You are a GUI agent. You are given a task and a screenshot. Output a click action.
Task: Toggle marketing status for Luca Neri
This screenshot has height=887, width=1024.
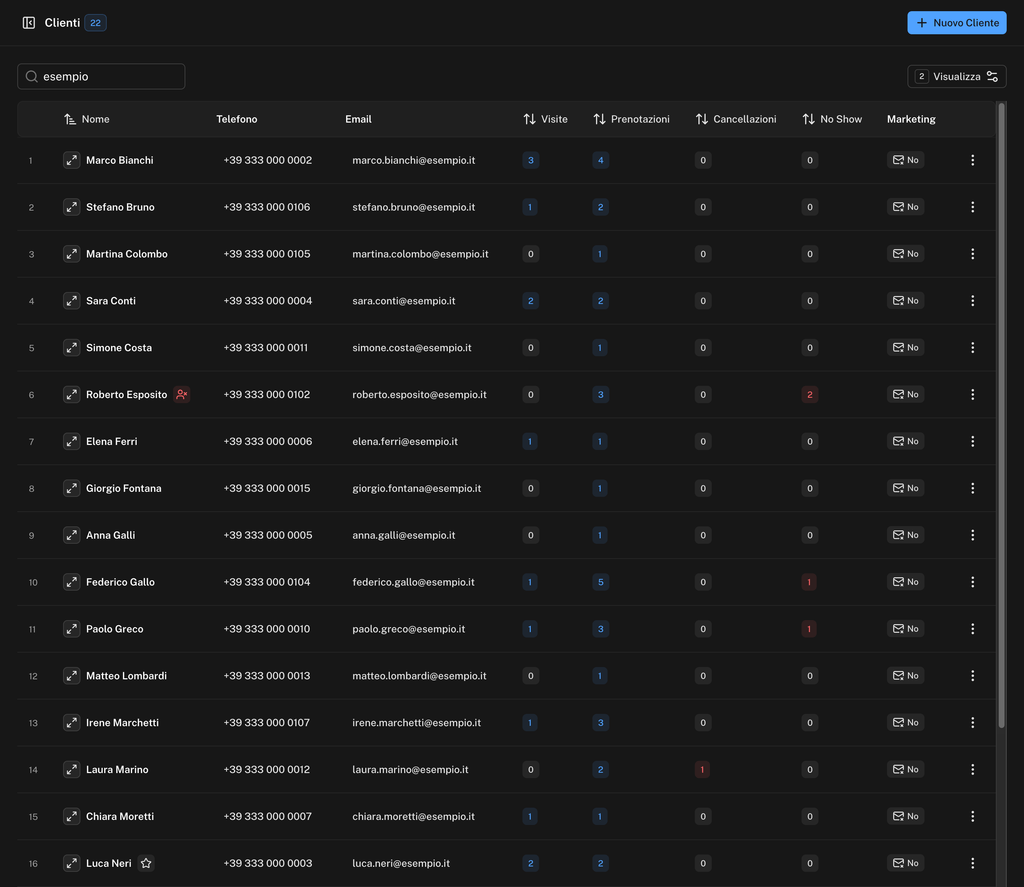point(905,863)
